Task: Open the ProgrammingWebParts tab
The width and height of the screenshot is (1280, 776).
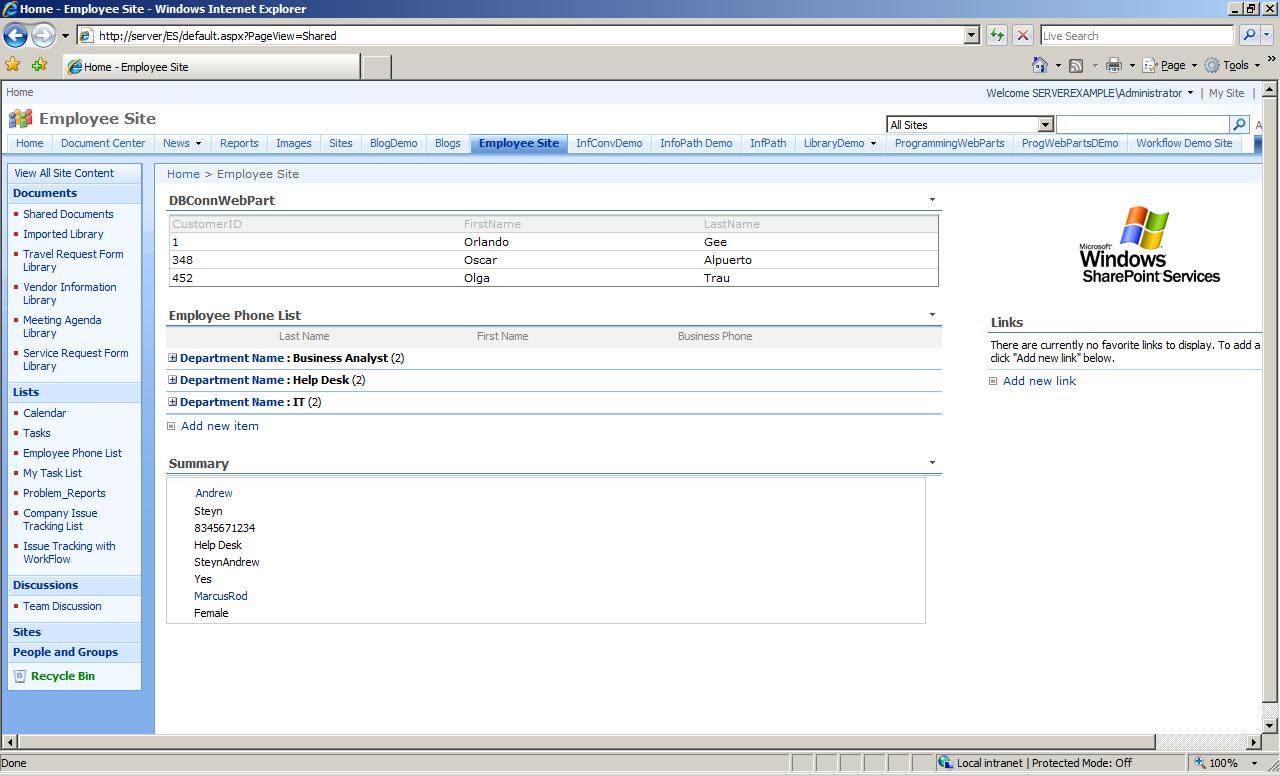Action: 949,143
